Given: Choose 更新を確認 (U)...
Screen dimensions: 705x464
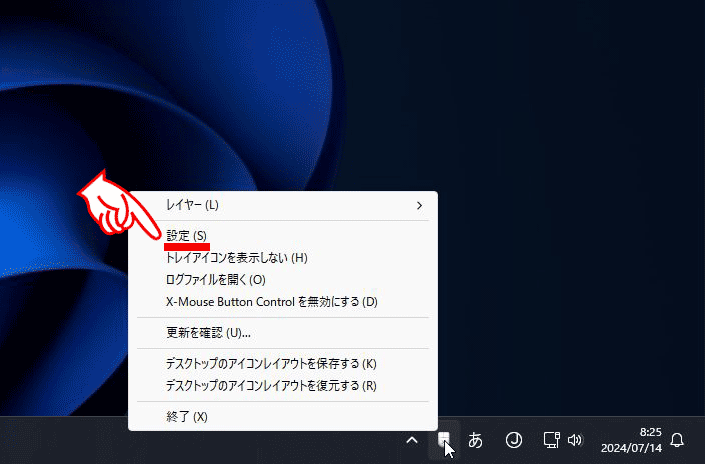Looking at the screenshot, I should click(x=283, y=333).
